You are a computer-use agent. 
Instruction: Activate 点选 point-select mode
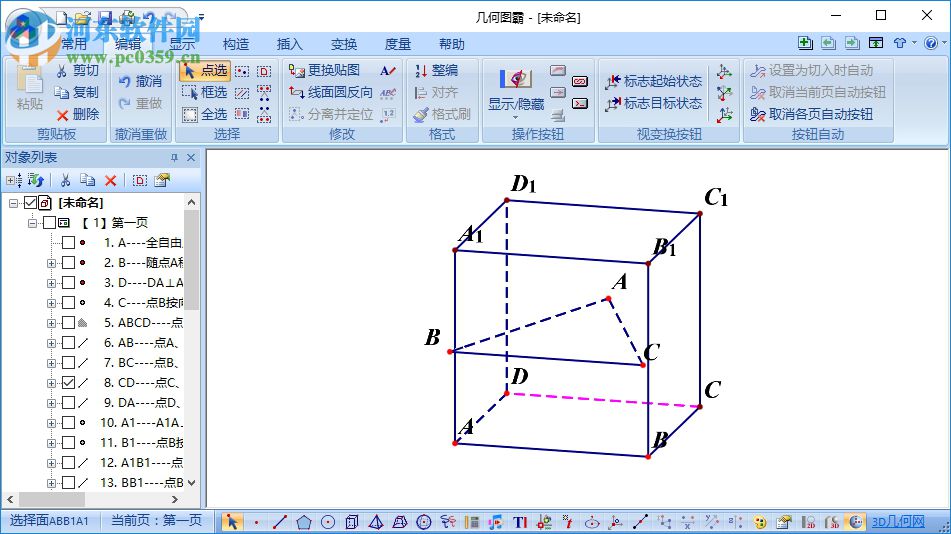click(205, 70)
